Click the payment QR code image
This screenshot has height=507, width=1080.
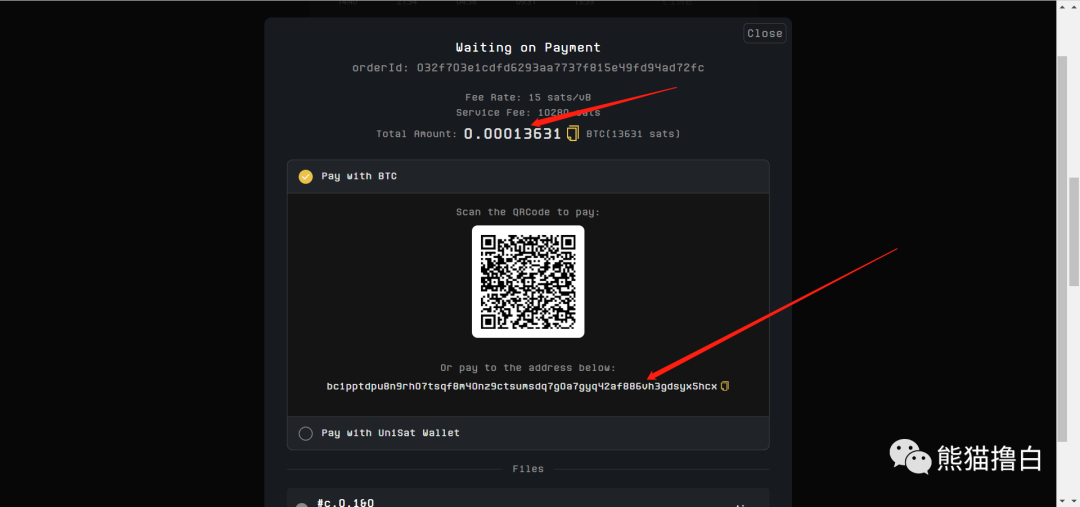click(x=528, y=282)
